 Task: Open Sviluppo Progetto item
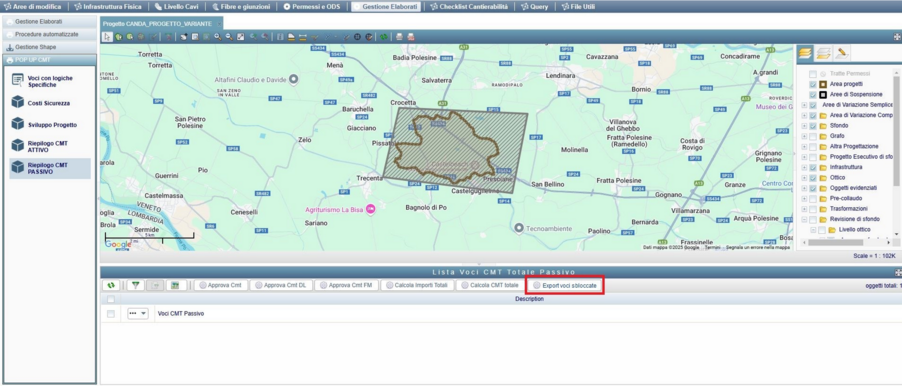(x=50, y=124)
